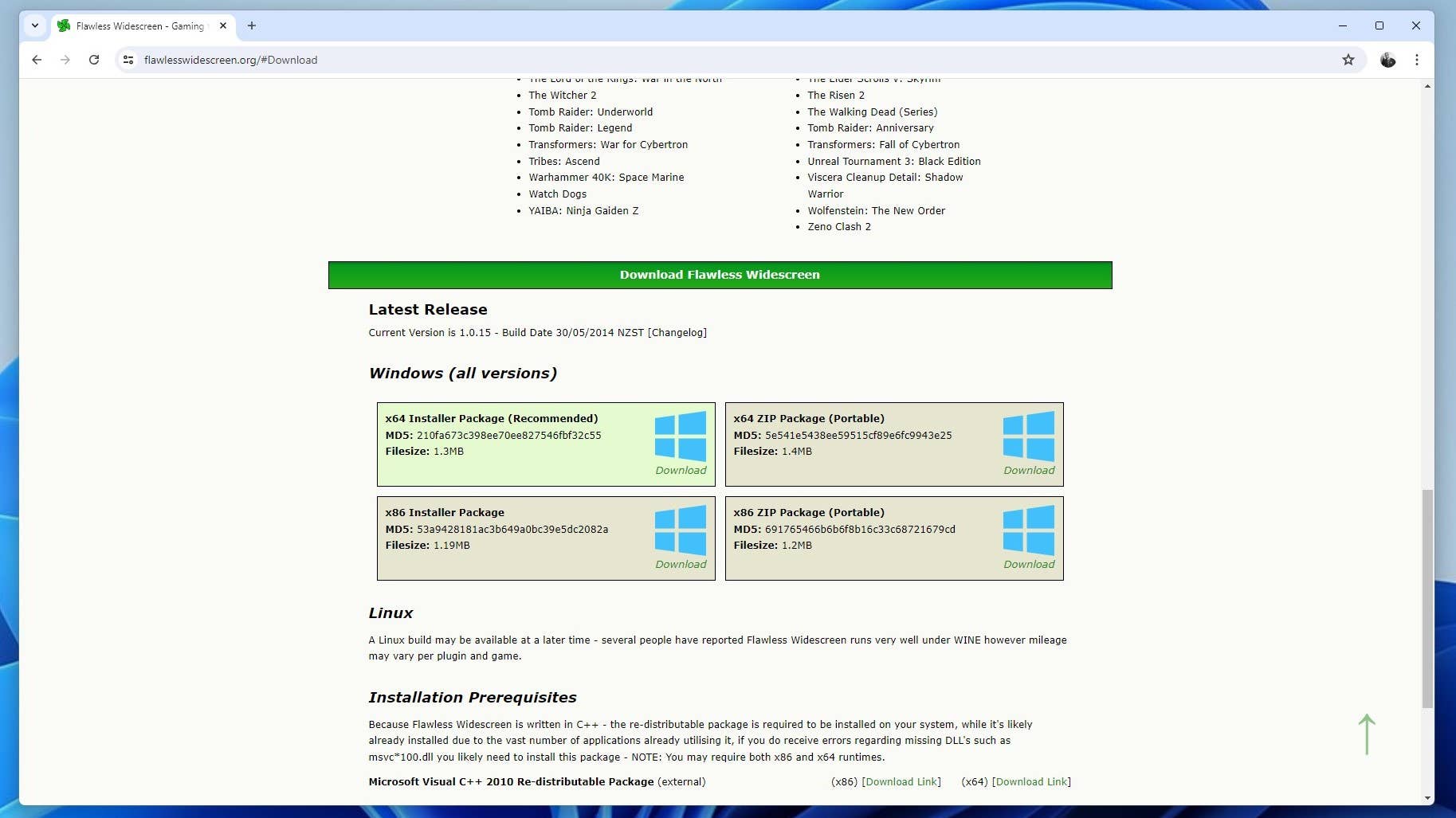The image size is (1456, 818).
Task: Open x86 Visual C++ Download Link
Action: tap(901, 782)
